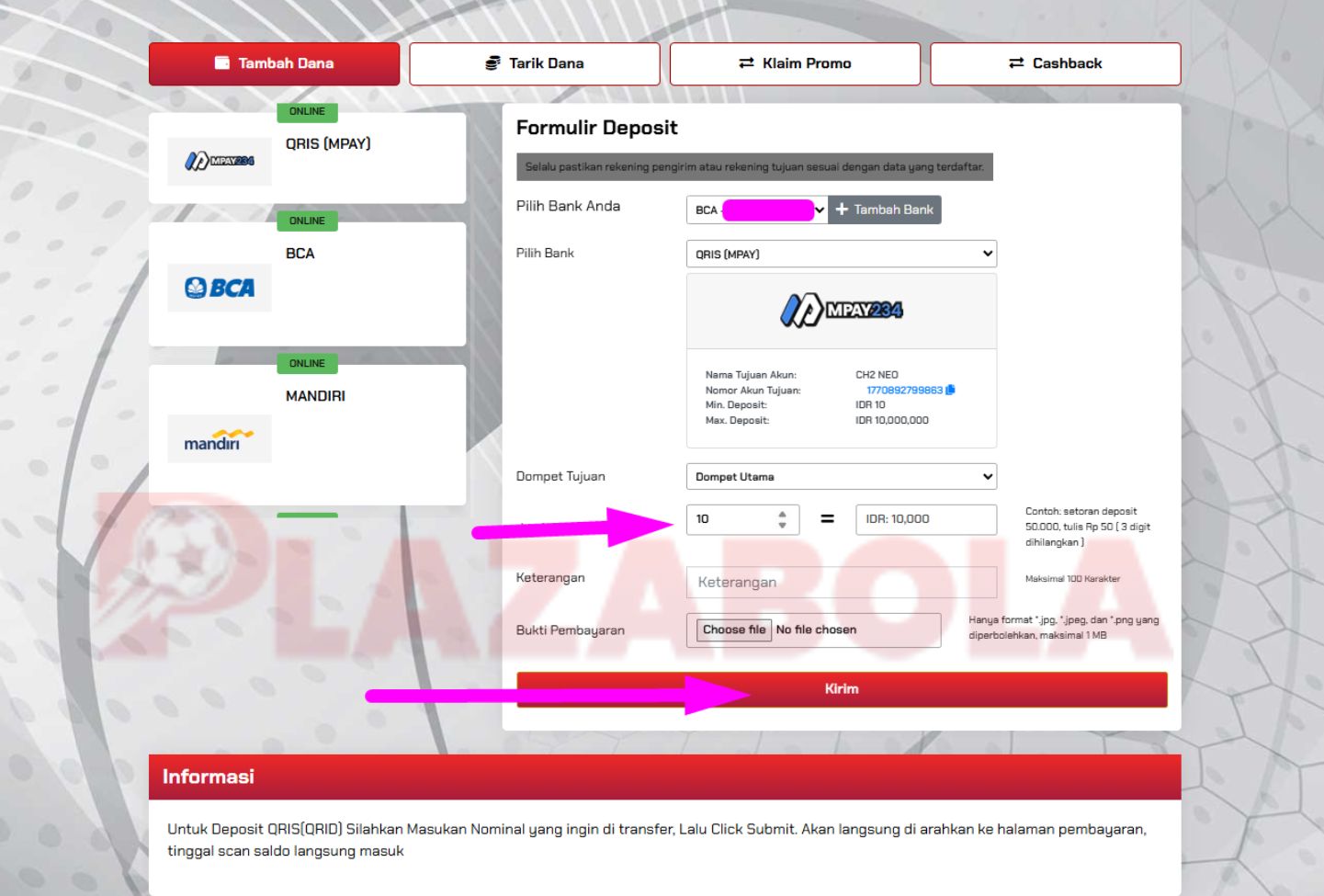Click the 'Bukti Pembayaran' field label
This screenshot has height=896, width=1324.
(571, 630)
